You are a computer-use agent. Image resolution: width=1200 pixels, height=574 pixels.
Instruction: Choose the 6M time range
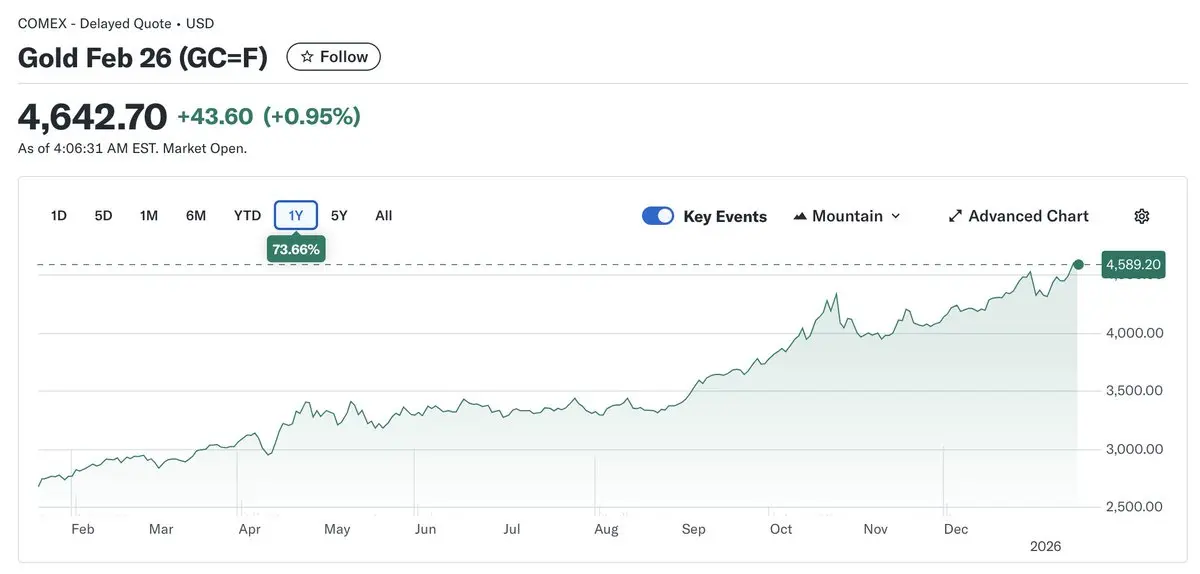coord(196,215)
